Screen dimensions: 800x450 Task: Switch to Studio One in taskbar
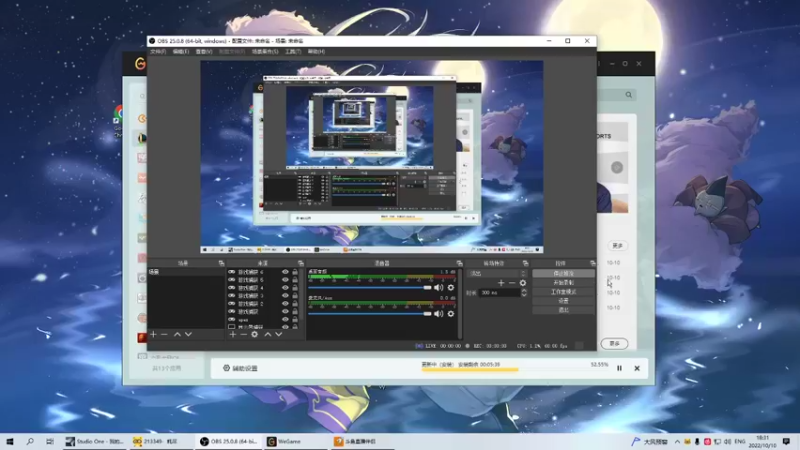95,441
